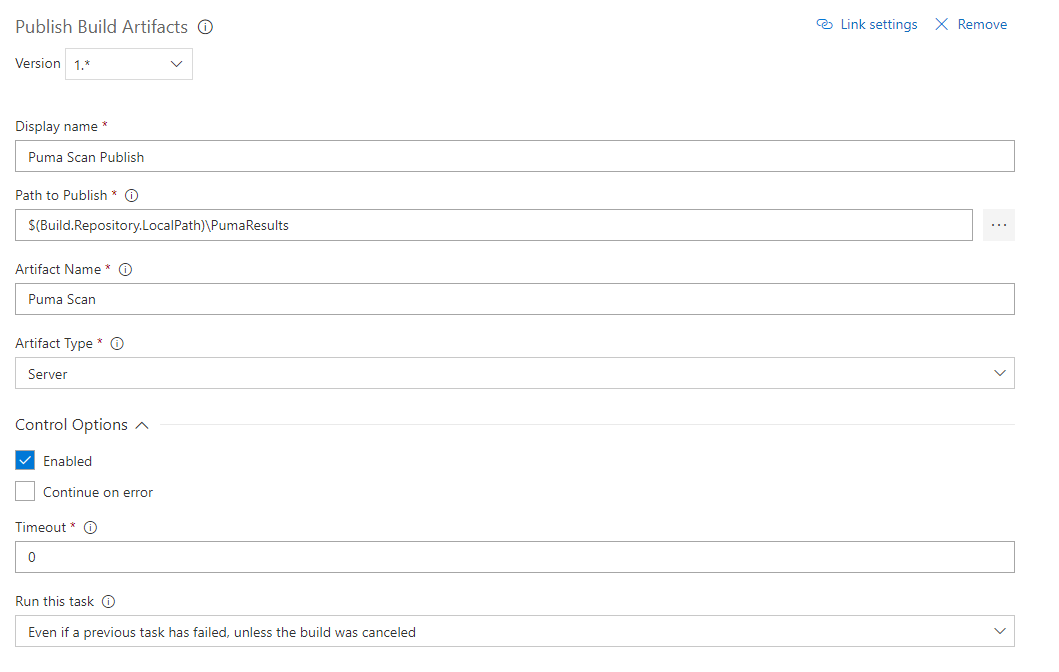Open help info for Publish Build Artifacts task
The image size is (1059, 672).
(205, 27)
